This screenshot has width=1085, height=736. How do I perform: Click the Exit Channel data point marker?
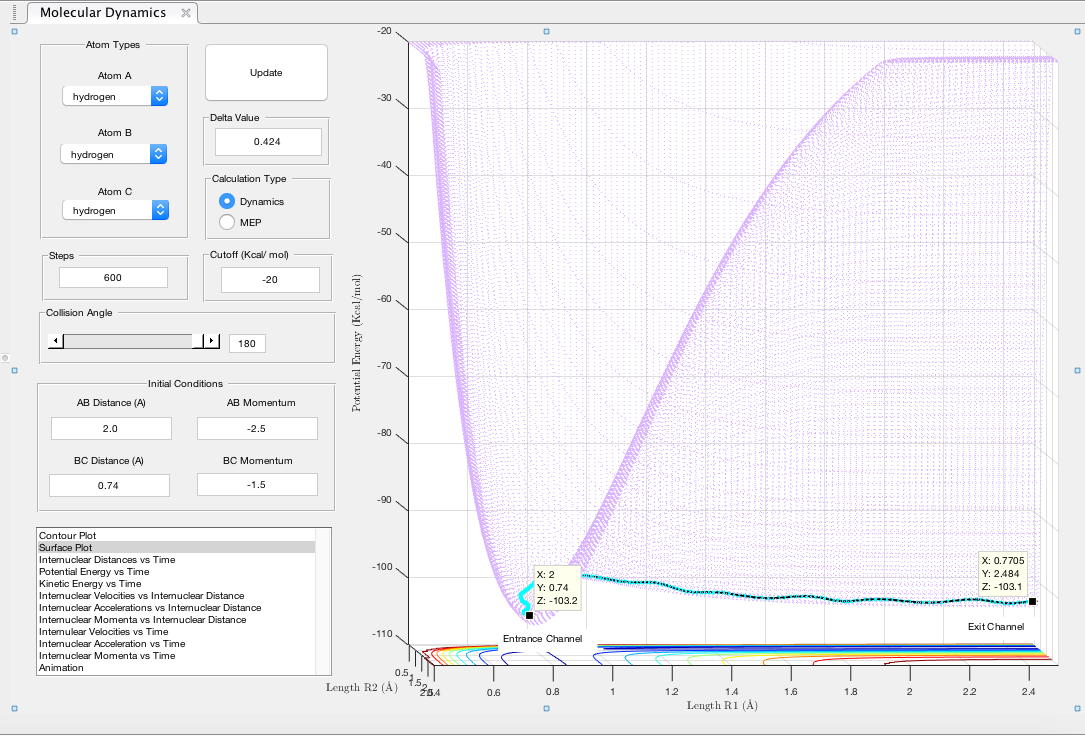(x=1032, y=602)
